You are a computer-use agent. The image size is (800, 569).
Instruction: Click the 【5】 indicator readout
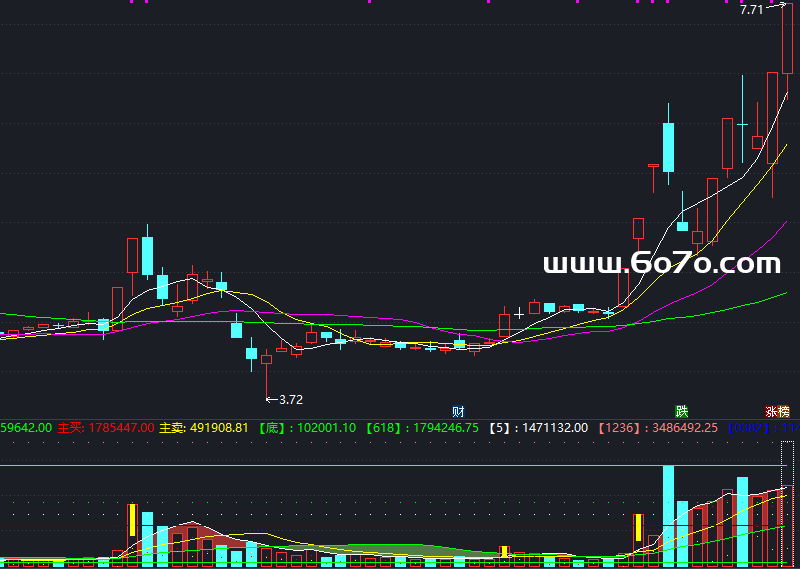tap(541, 427)
